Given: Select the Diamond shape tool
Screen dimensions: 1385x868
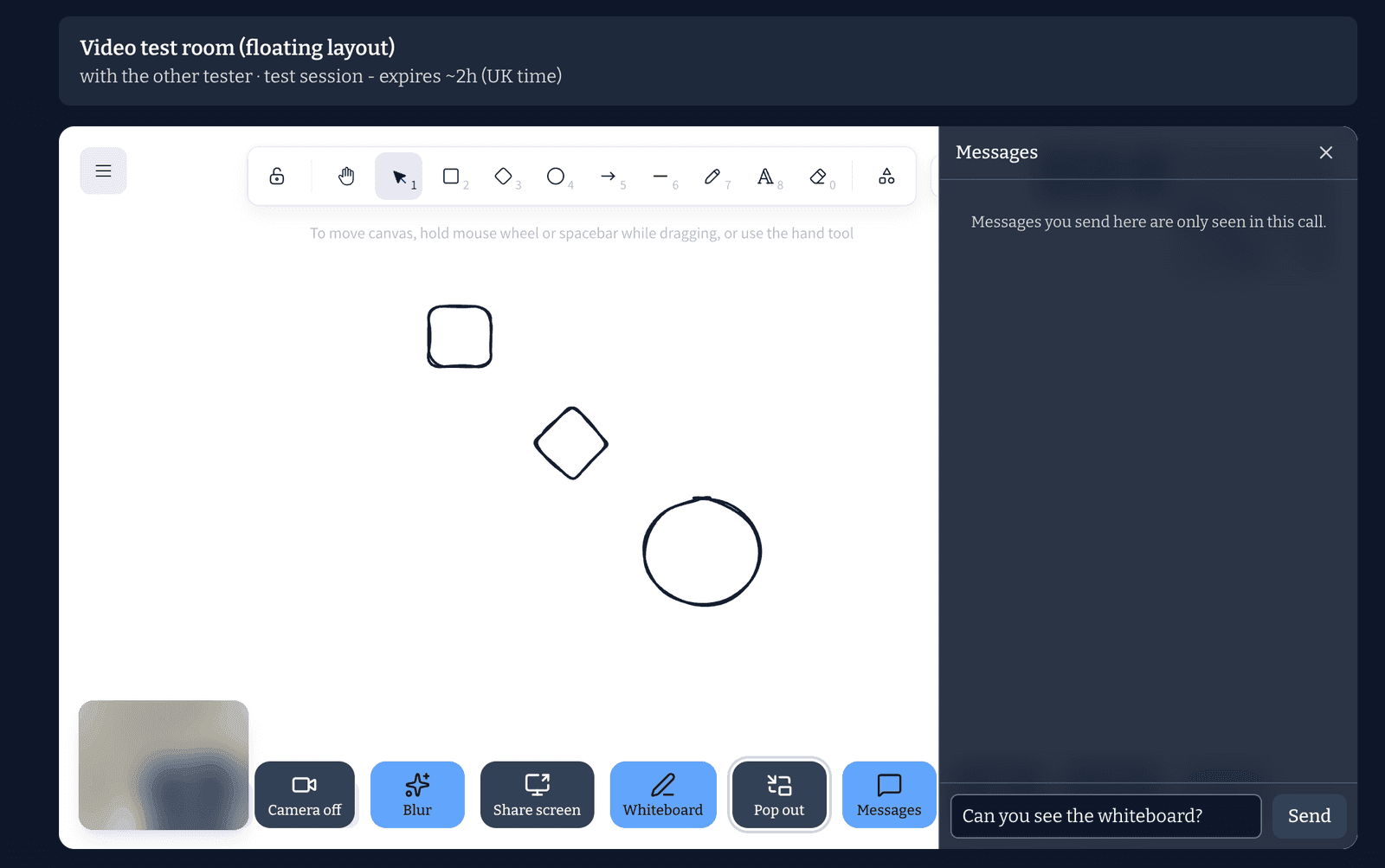Looking at the screenshot, I should pos(504,177).
